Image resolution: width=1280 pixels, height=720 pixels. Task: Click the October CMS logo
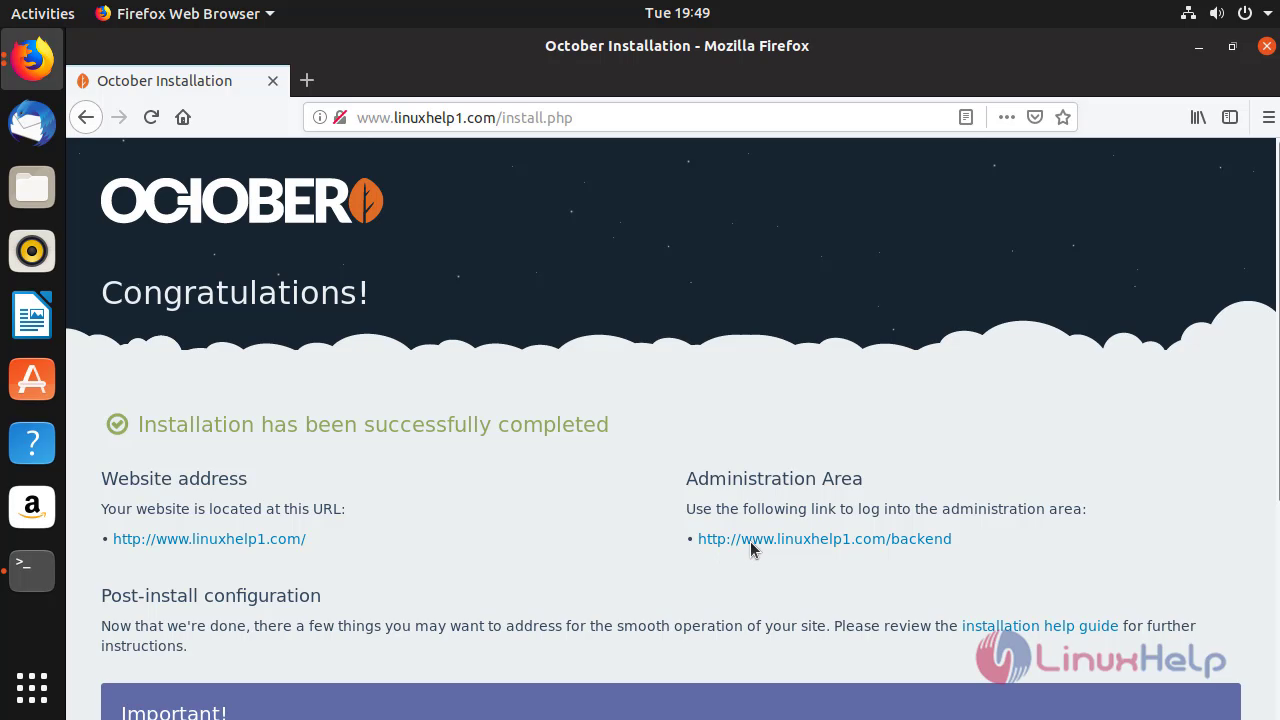[242, 201]
